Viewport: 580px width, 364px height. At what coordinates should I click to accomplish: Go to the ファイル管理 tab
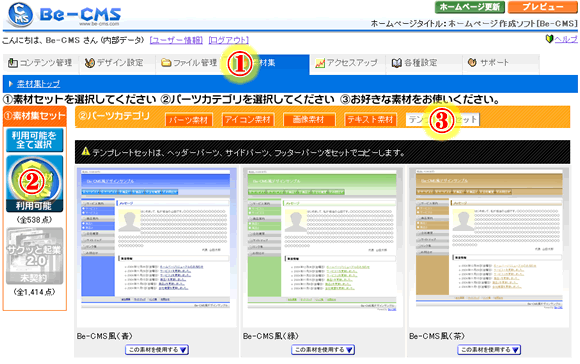coord(189,63)
